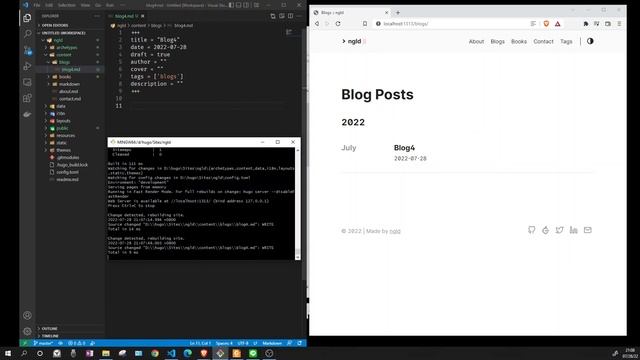Select the blog4.md editor tab
The width and height of the screenshot is (640, 360).
coord(126,16)
